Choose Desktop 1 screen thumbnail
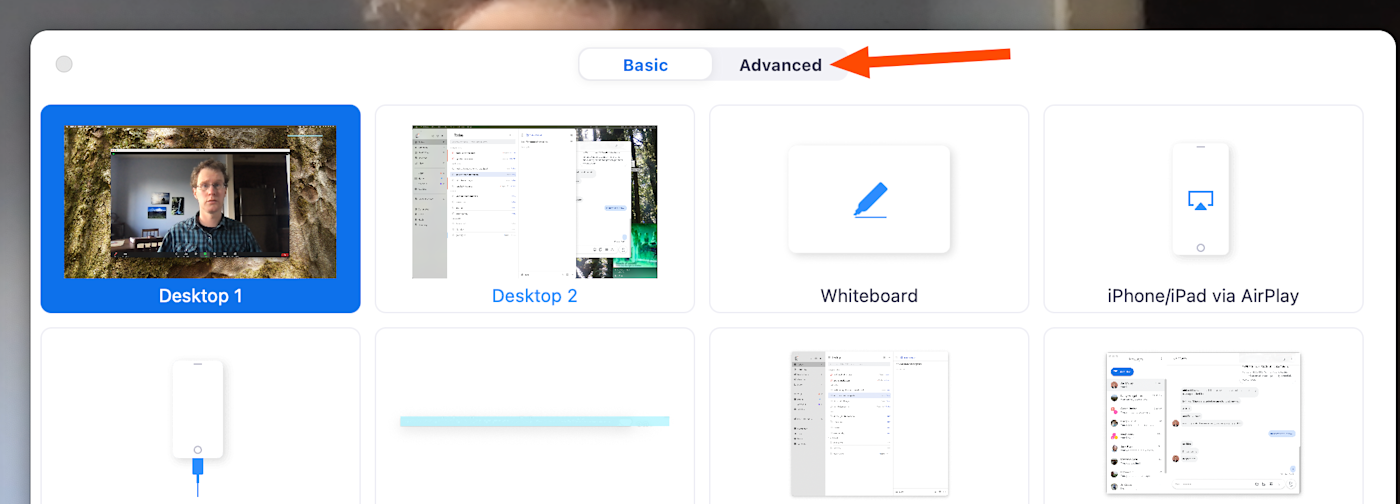Viewport: 1400px width, 504px height. click(200, 202)
